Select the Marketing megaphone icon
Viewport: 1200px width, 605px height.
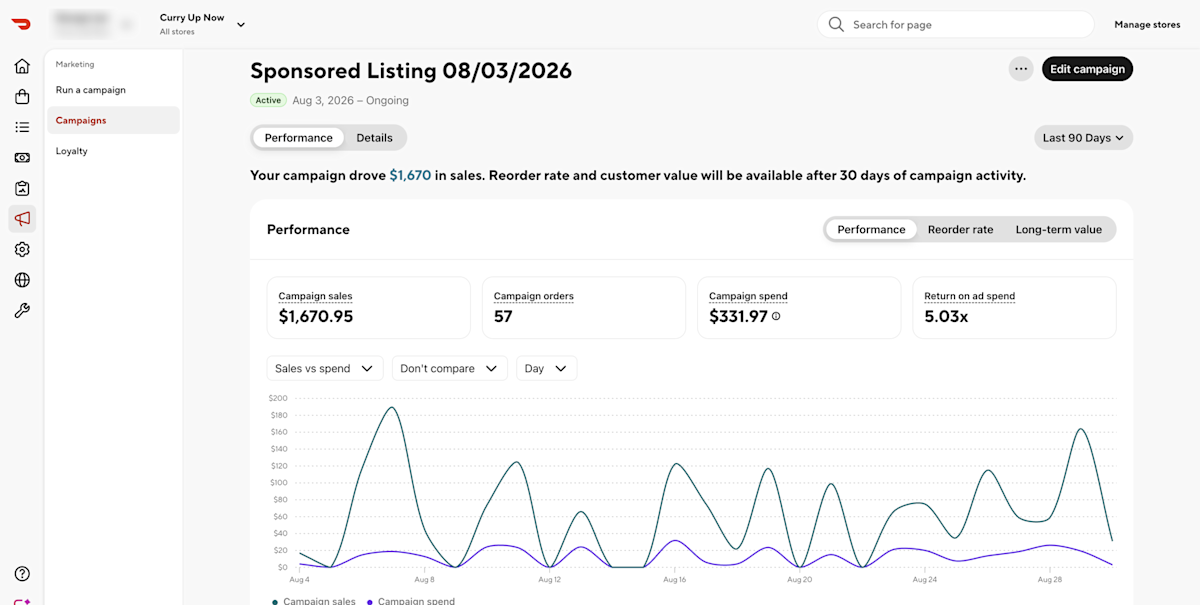[x=22, y=219]
